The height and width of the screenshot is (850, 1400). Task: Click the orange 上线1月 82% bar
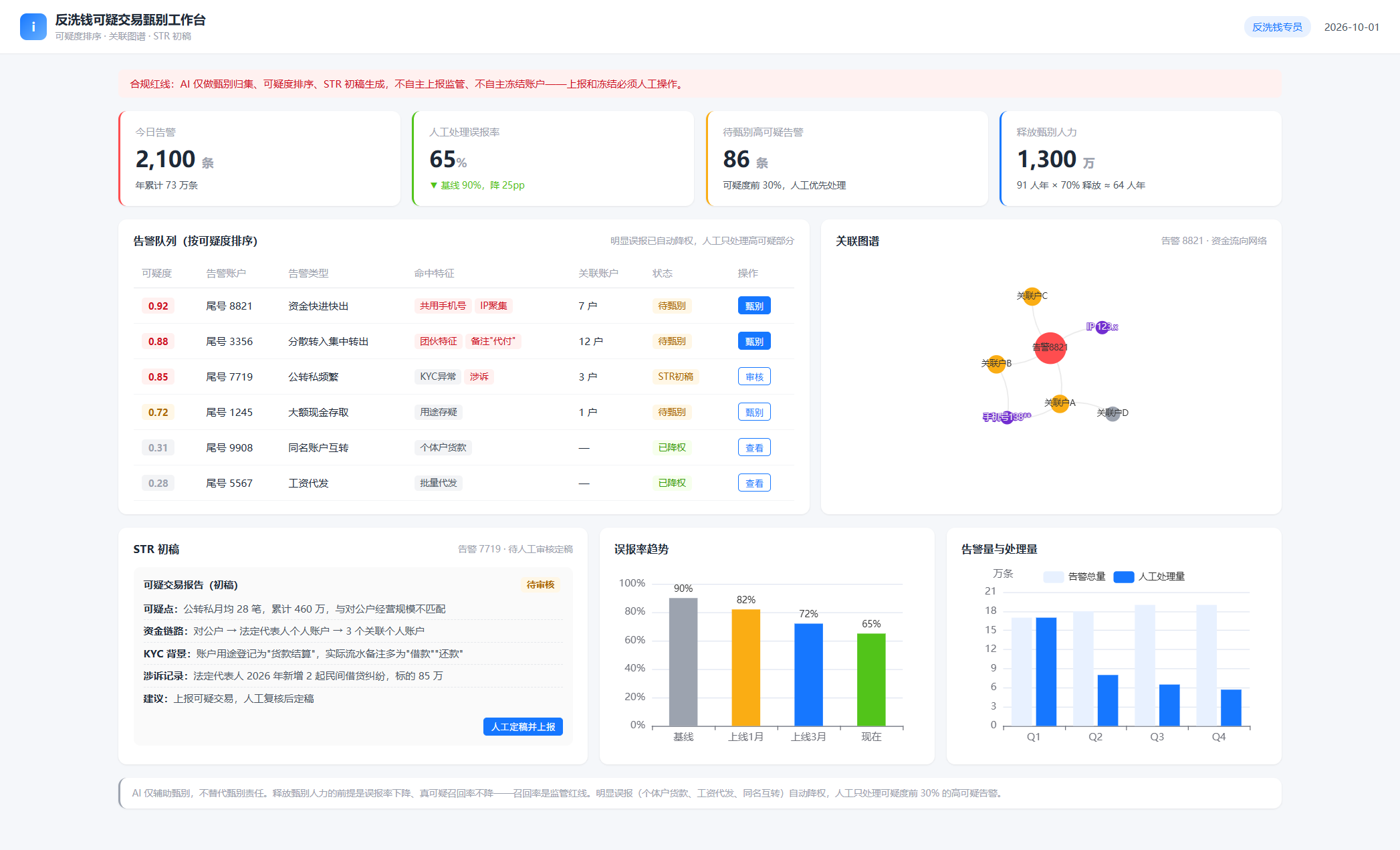click(746, 667)
